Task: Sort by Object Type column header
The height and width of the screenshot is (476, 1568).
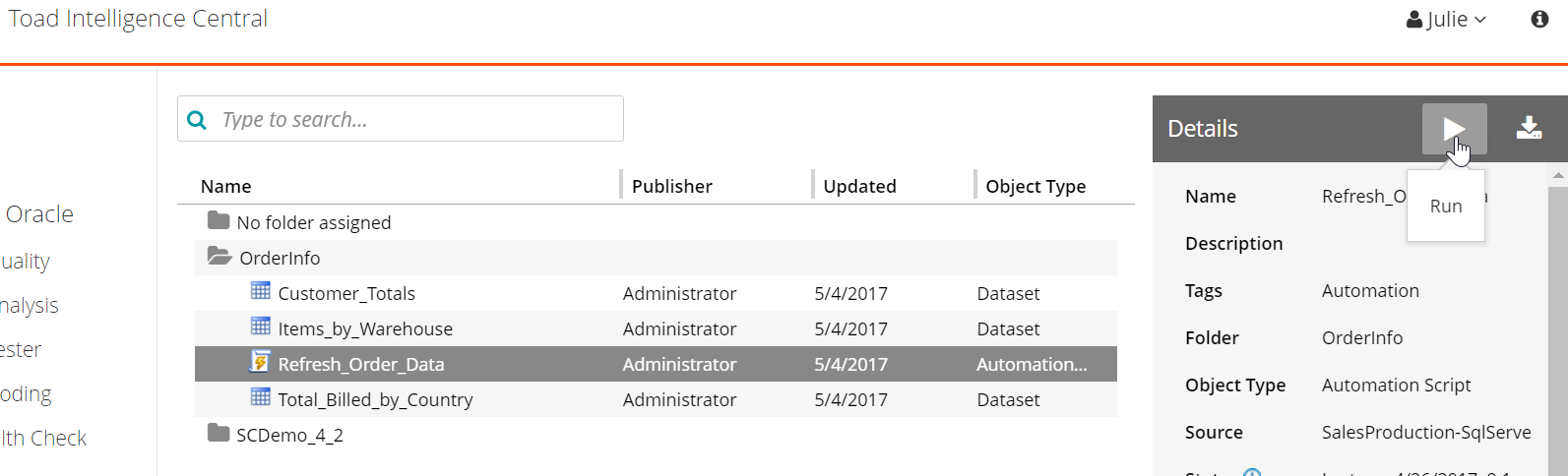Action: click(1035, 186)
